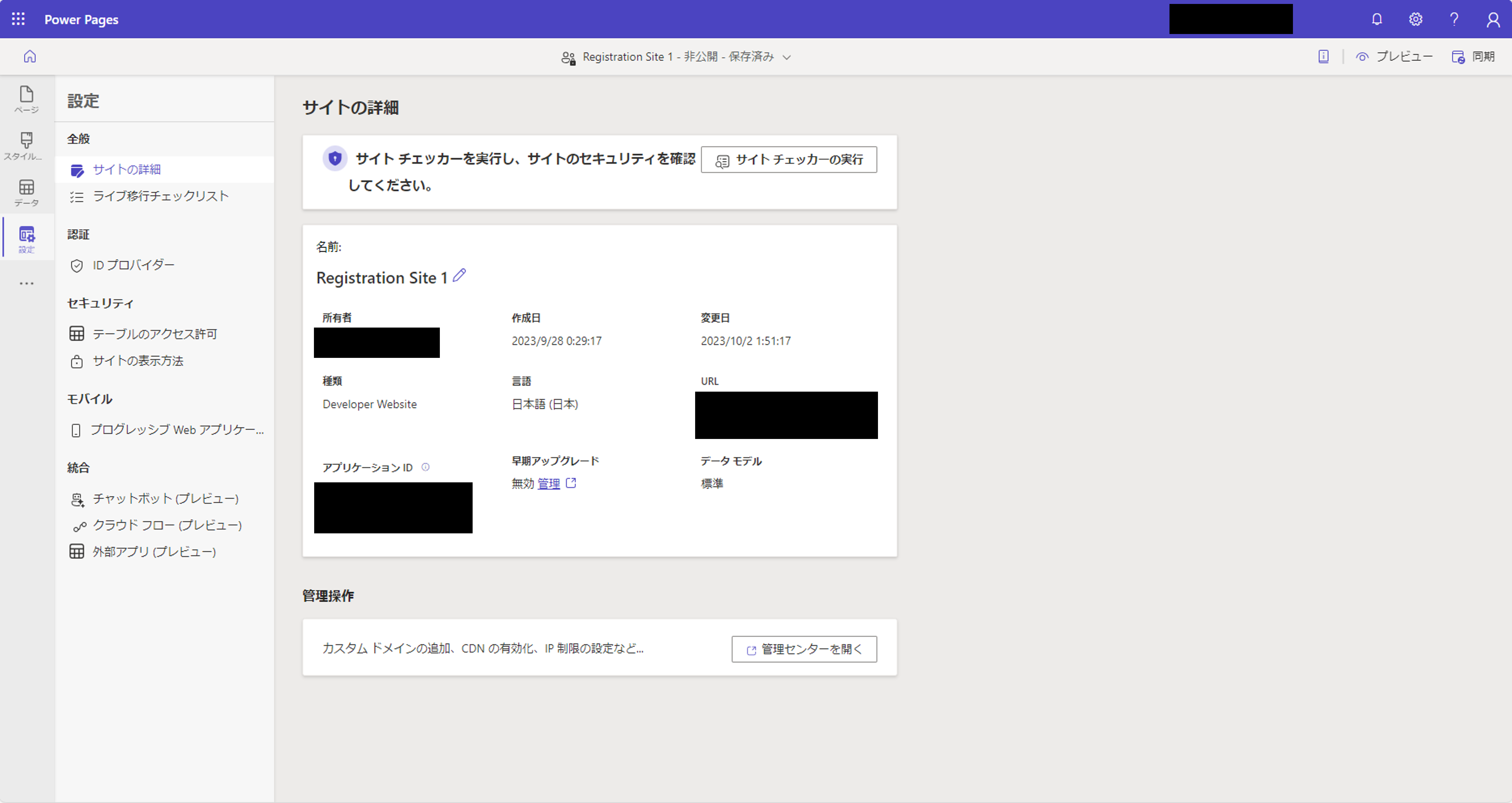This screenshot has height=803, width=1512.
Task: Click the mobile preview icon in command bar
Action: tap(1323, 56)
